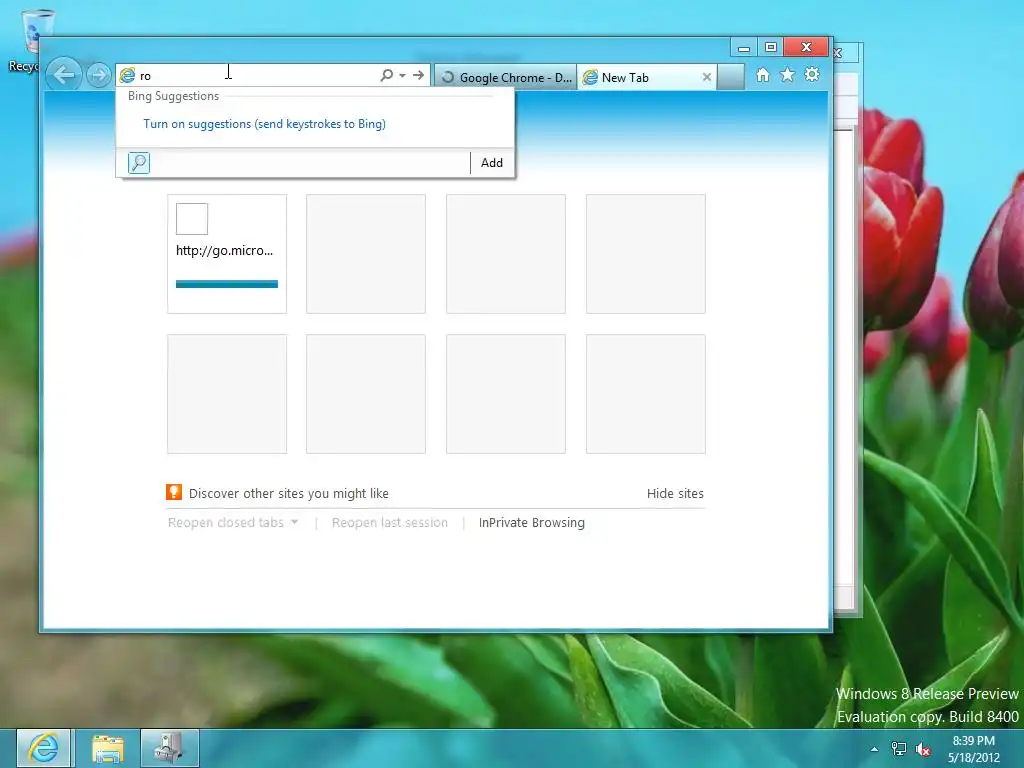1024x768 pixels.
Task: Open the clock showing 8:39 PM
Action: pos(974,749)
